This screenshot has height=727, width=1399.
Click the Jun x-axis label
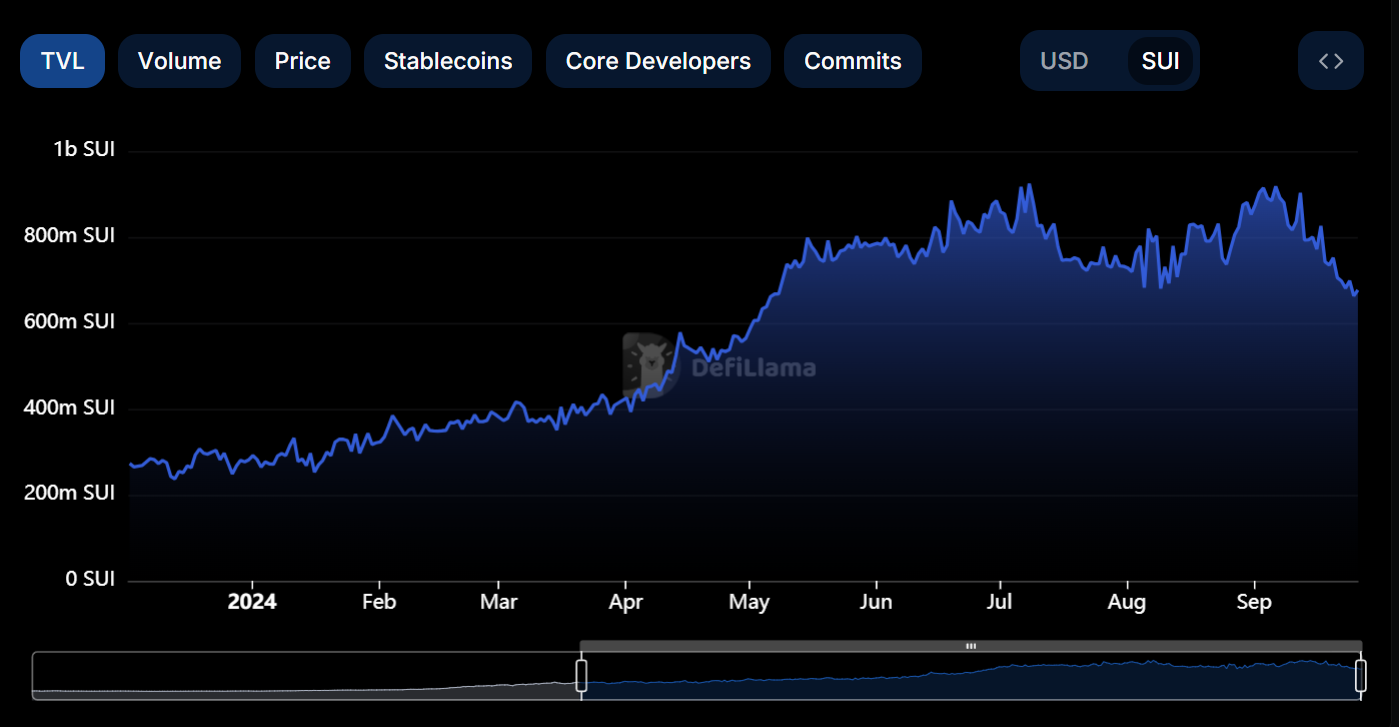point(876,602)
